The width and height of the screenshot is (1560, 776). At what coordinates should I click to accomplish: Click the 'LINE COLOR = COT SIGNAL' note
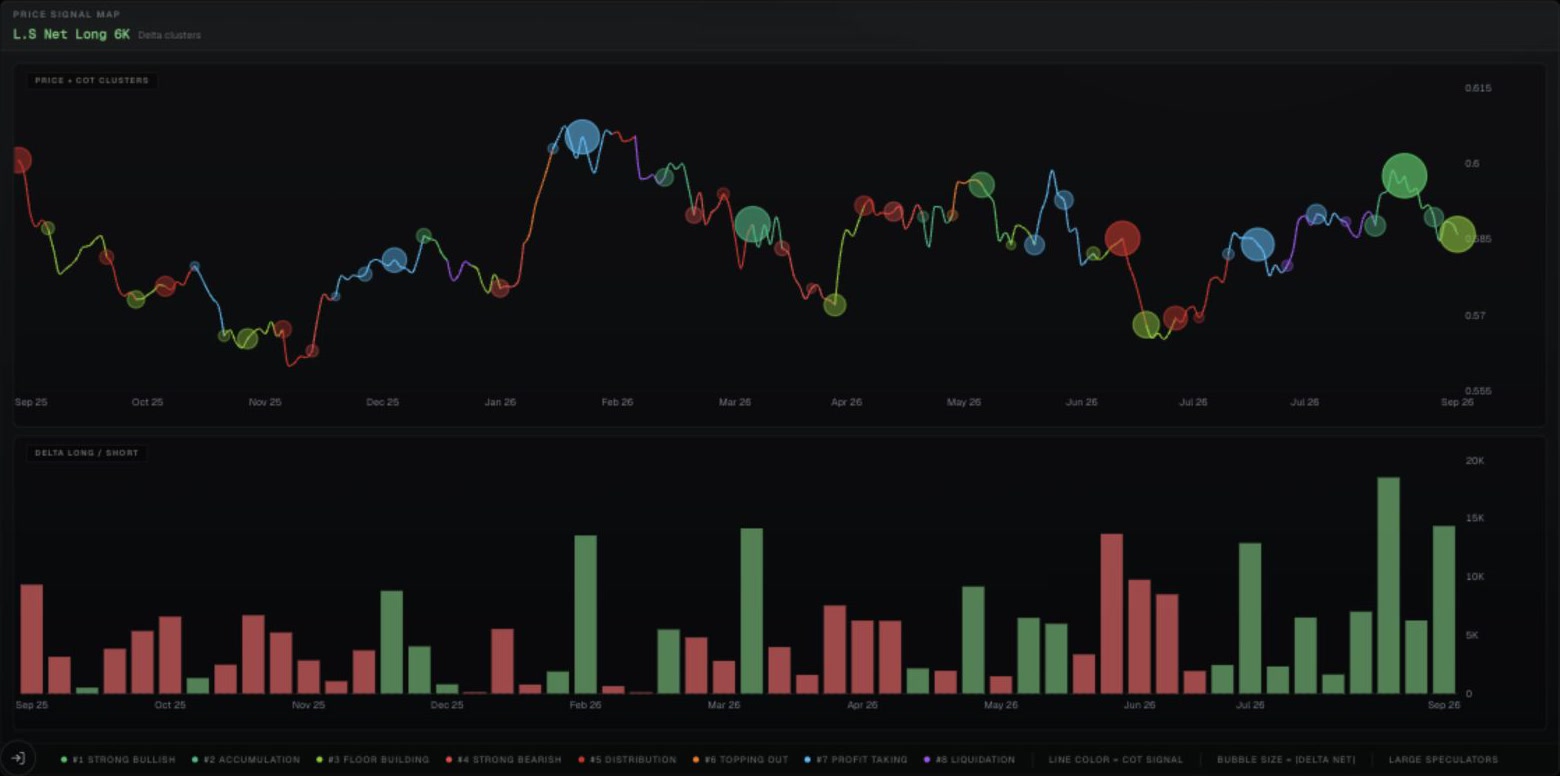[x=1115, y=760]
